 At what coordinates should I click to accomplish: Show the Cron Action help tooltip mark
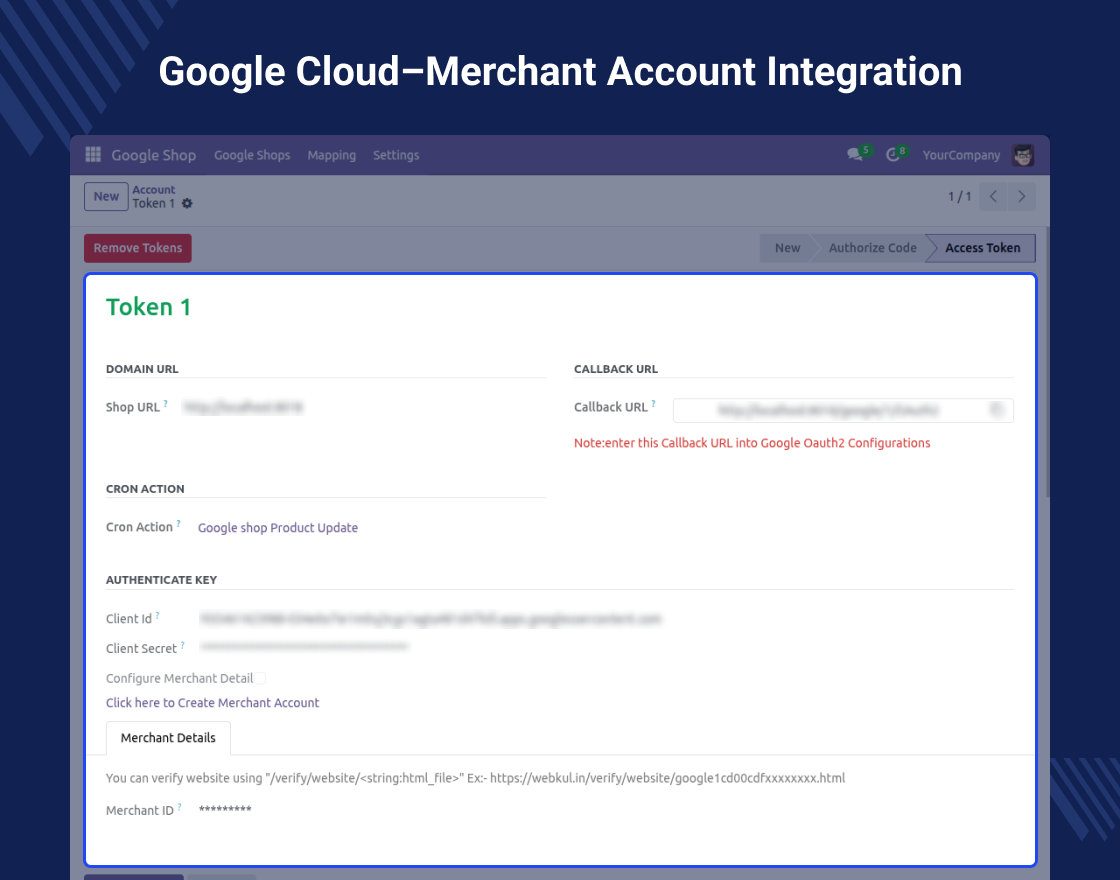[x=179, y=524]
